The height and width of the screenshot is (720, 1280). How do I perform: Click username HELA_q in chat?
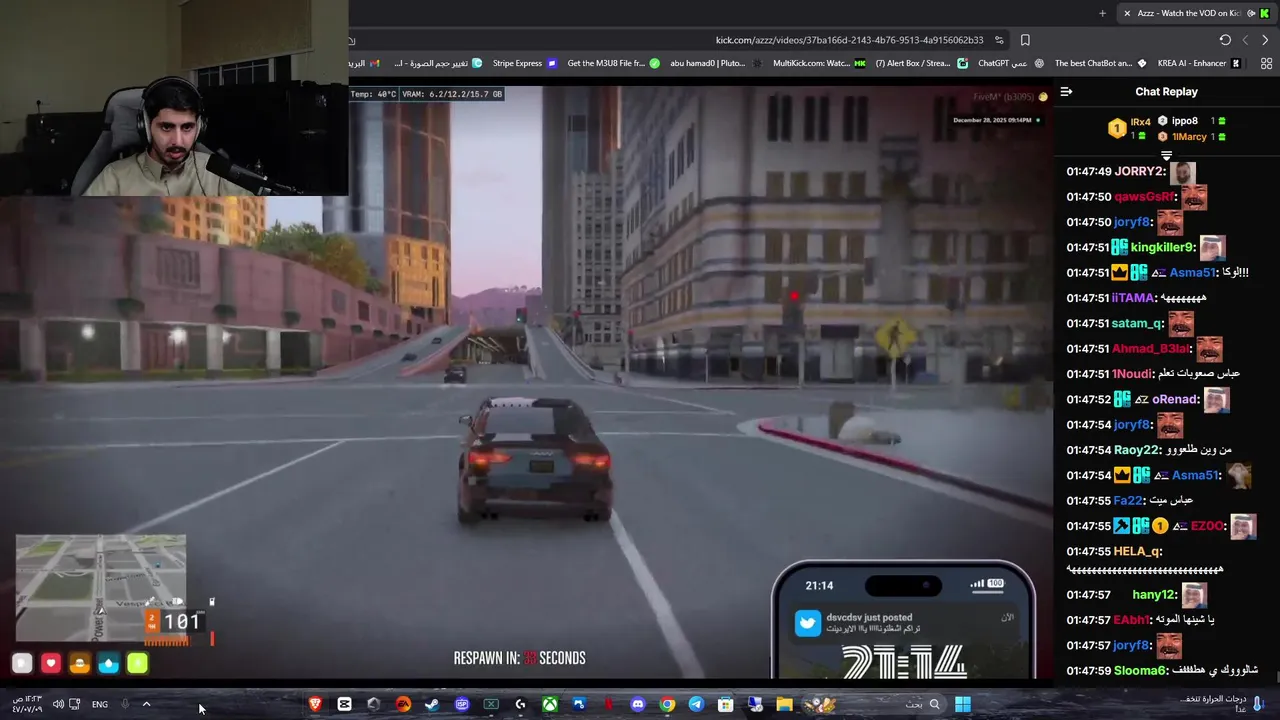[1137, 551]
